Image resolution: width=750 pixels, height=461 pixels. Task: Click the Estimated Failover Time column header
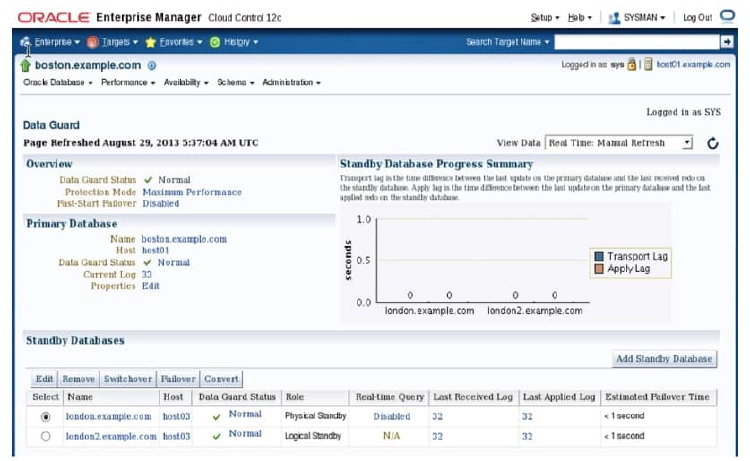coord(657,397)
